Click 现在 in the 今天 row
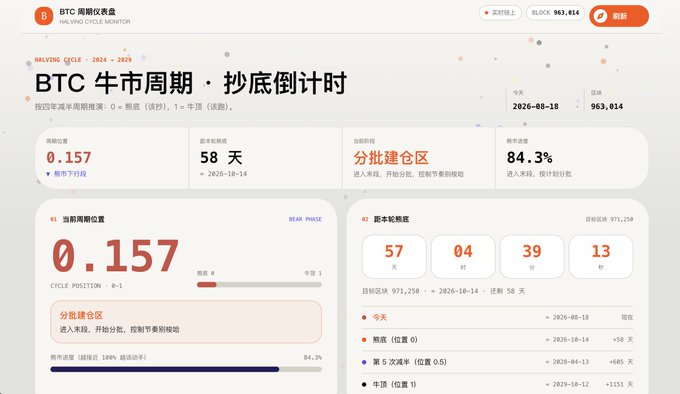The image size is (680, 394). pyautogui.click(x=628, y=317)
